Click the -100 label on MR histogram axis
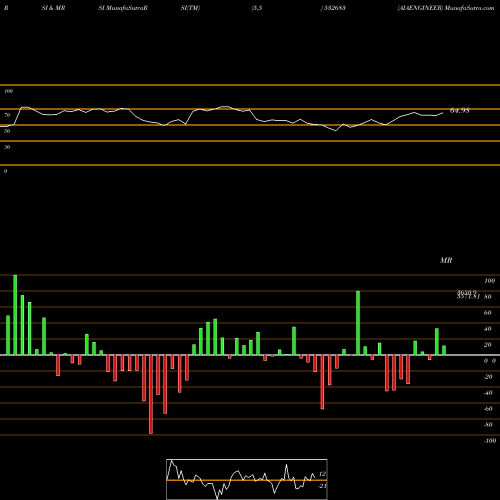This screenshot has height=500, width=500. coord(490,441)
